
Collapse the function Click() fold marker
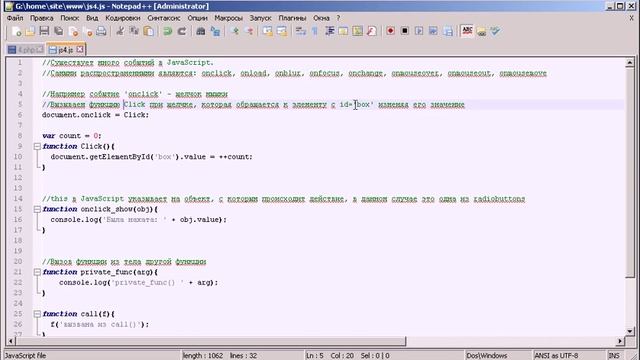coord(37,146)
